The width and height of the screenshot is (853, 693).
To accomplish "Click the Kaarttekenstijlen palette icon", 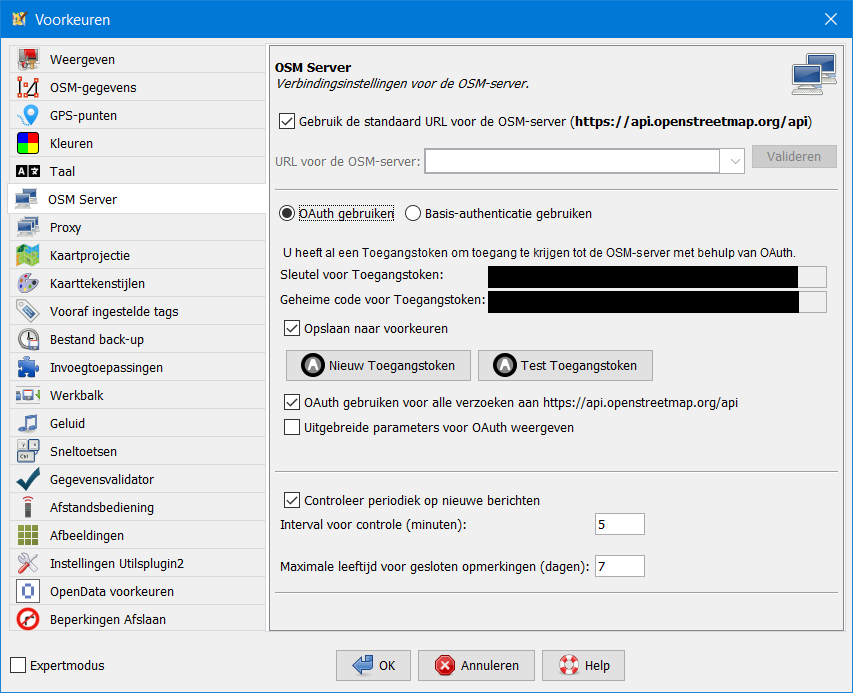I will click(x=29, y=283).
